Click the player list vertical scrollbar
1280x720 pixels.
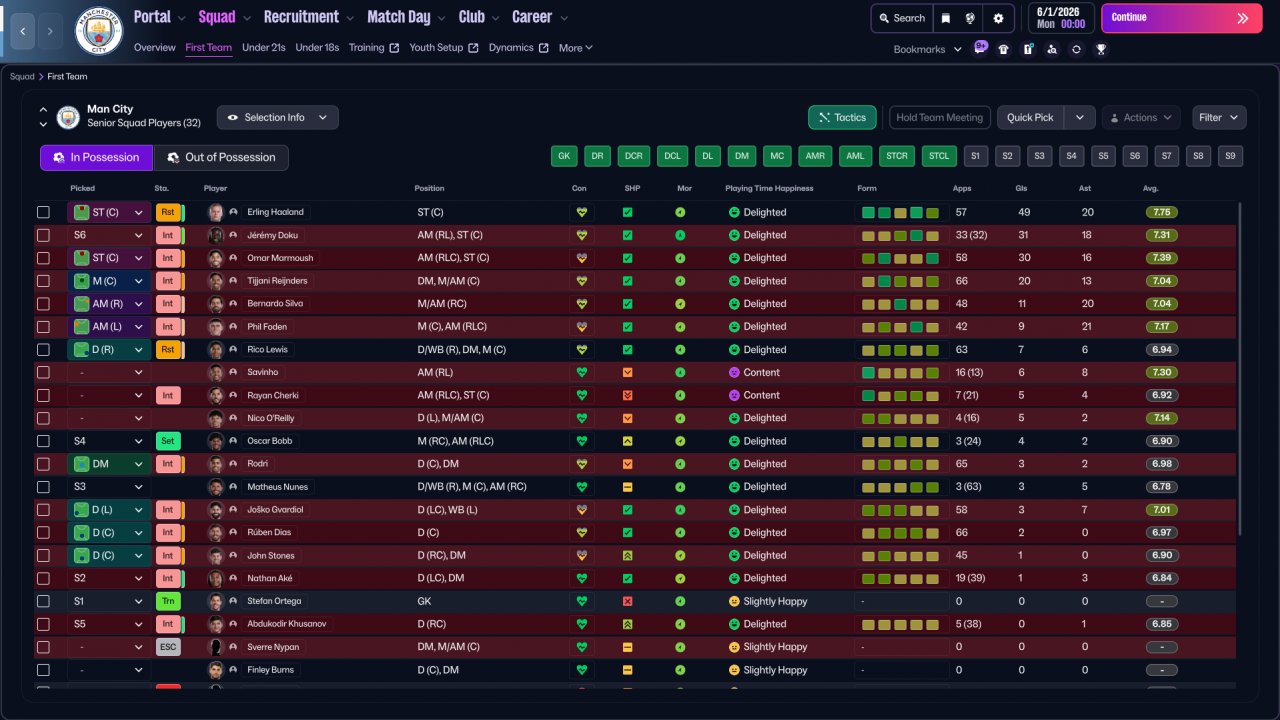point(1240,370)
